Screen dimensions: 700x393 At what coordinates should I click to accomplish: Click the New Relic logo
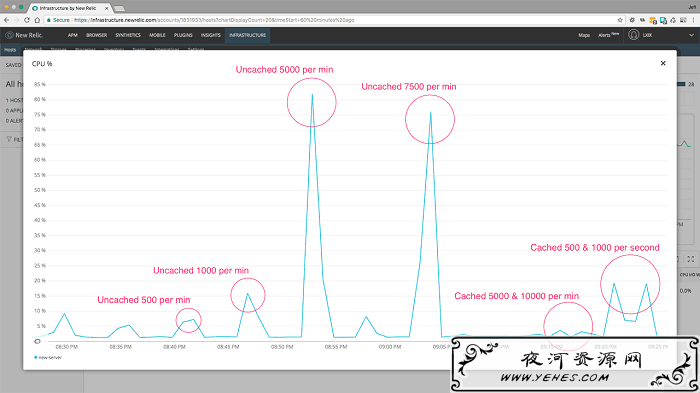24,35
